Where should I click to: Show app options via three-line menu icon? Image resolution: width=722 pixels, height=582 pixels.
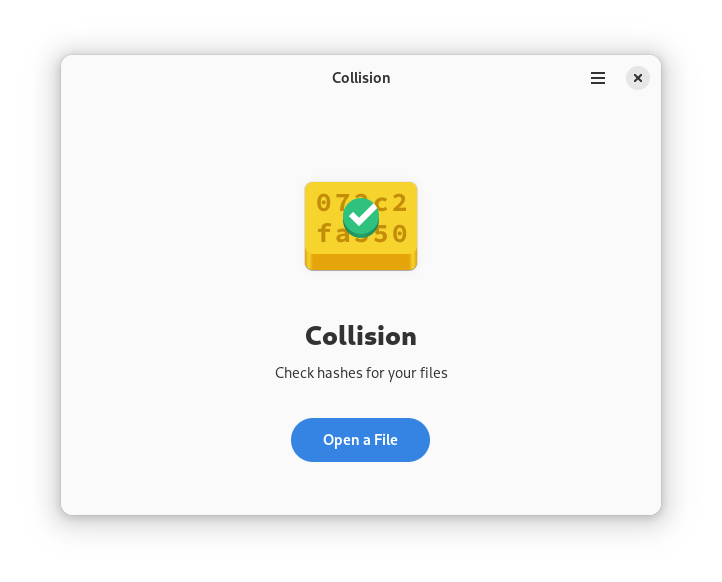(598, 78)
